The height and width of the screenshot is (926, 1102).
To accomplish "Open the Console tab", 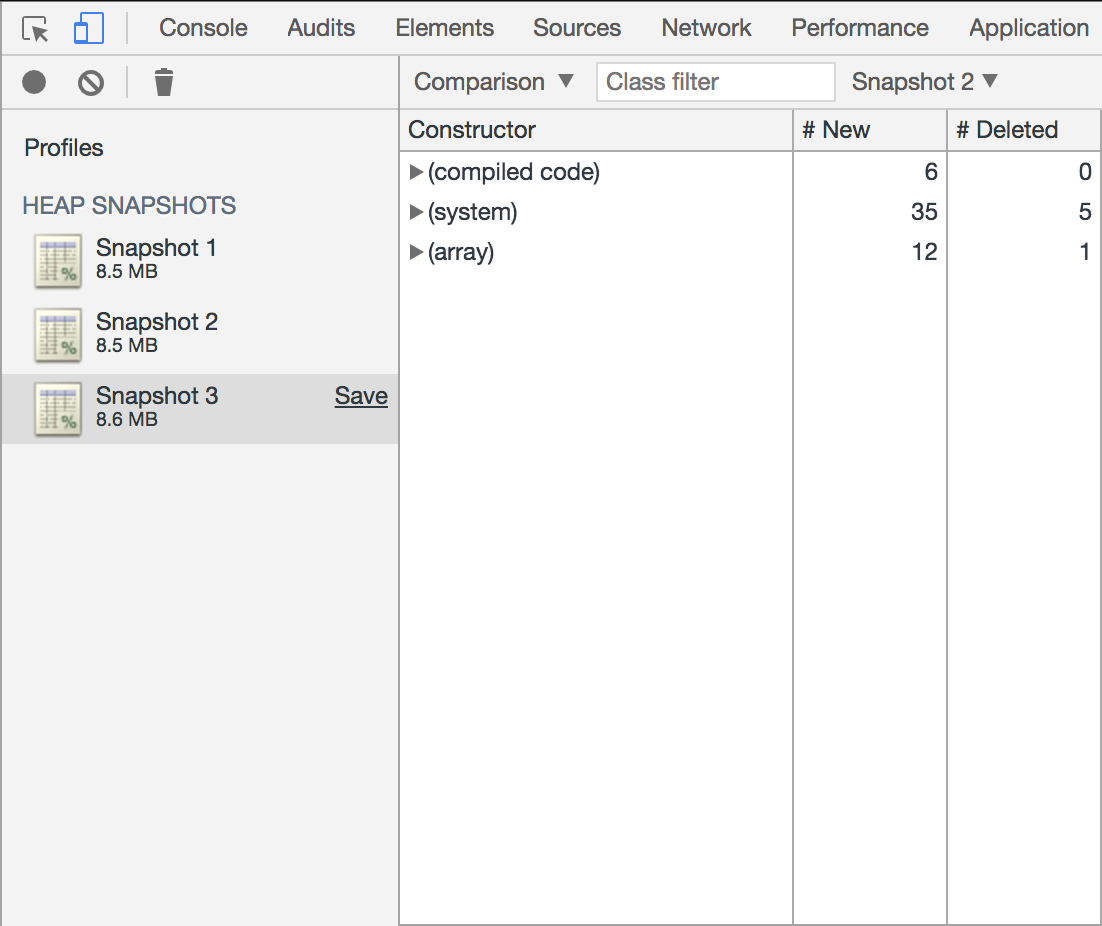I will (203, 28).
